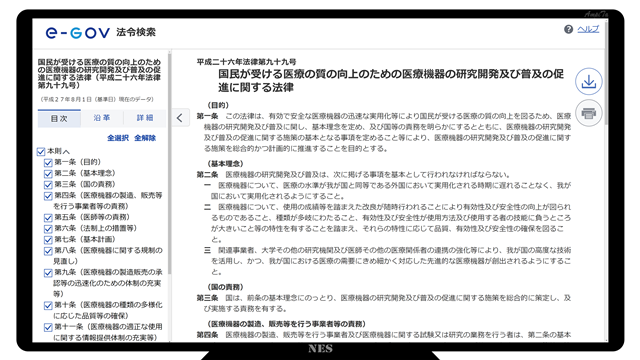This screenshot has height=360, width=640.
Task: Select 第七条（基本計画） contents entry
Action: pos(85,239)
